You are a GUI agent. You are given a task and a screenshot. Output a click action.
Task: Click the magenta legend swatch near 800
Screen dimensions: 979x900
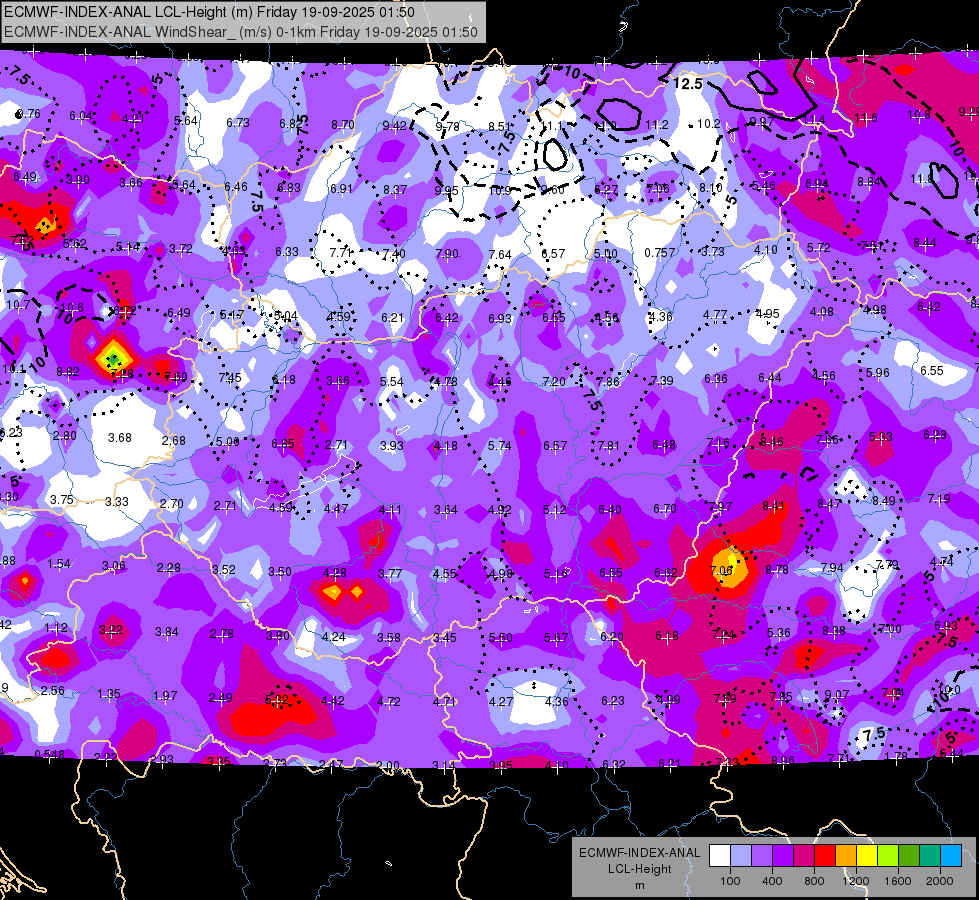pyautogui.click(x=804, y=856)
